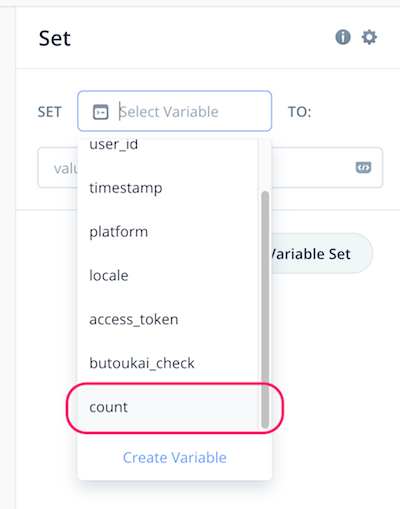This screenshot has height=509, width=400.
Task: Click the scrollbar track above the thumb
Action: (x=265, y=165)
